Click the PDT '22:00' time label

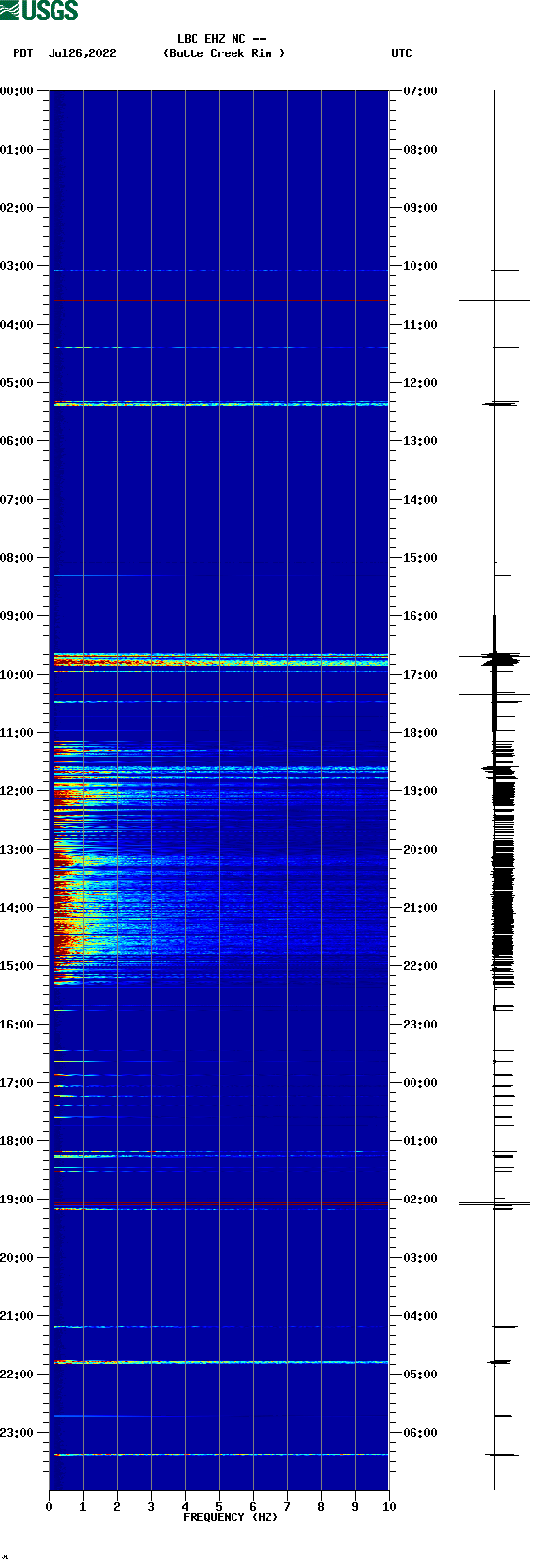point(18,1375)
